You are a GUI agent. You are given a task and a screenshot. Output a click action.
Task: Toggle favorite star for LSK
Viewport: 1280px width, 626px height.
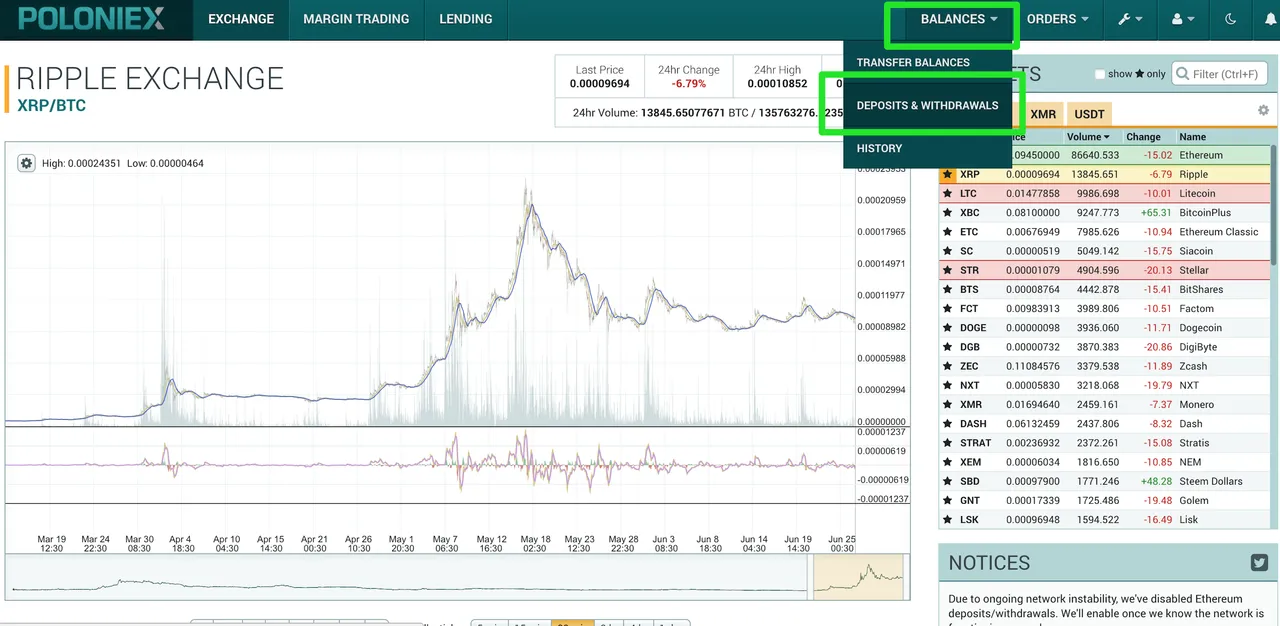pos(947,520)
